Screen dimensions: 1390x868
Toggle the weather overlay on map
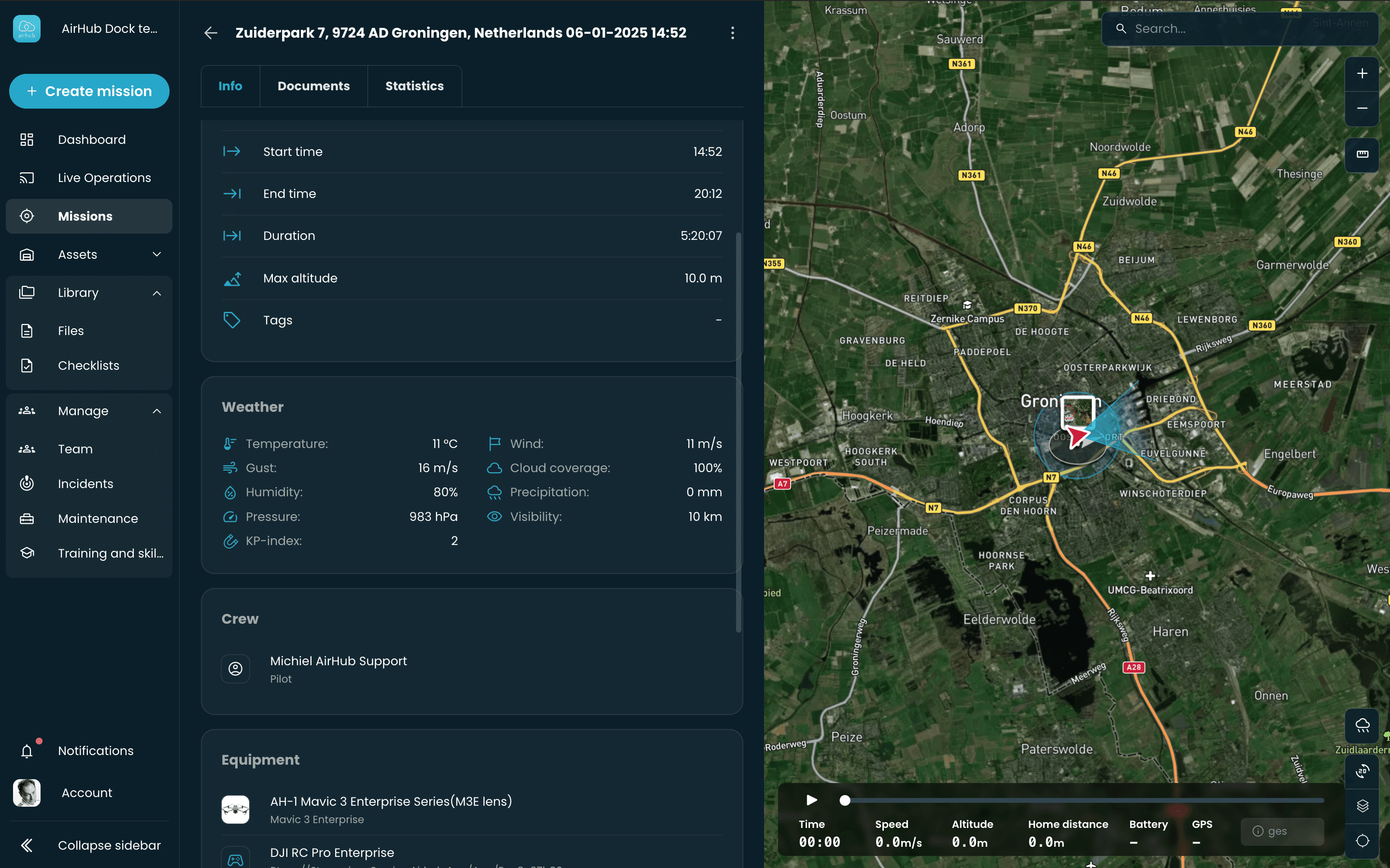coord(1362,726)
